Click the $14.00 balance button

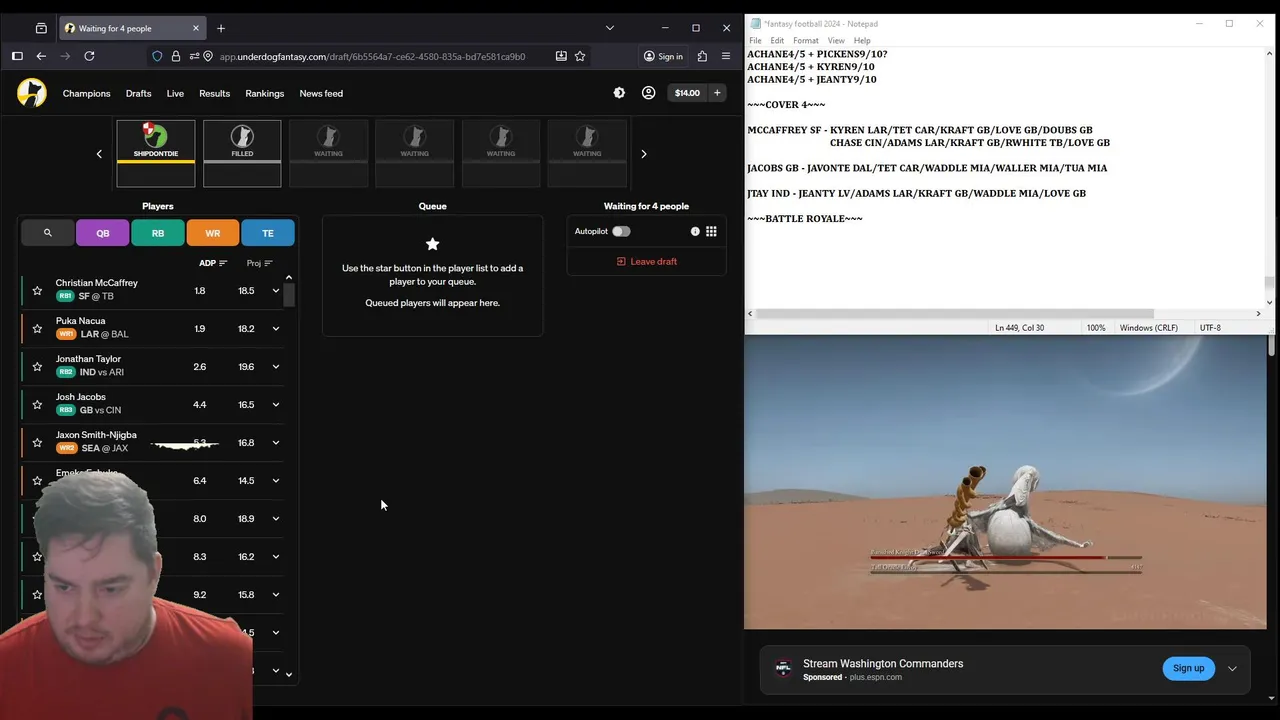click(x=687, y=93)
